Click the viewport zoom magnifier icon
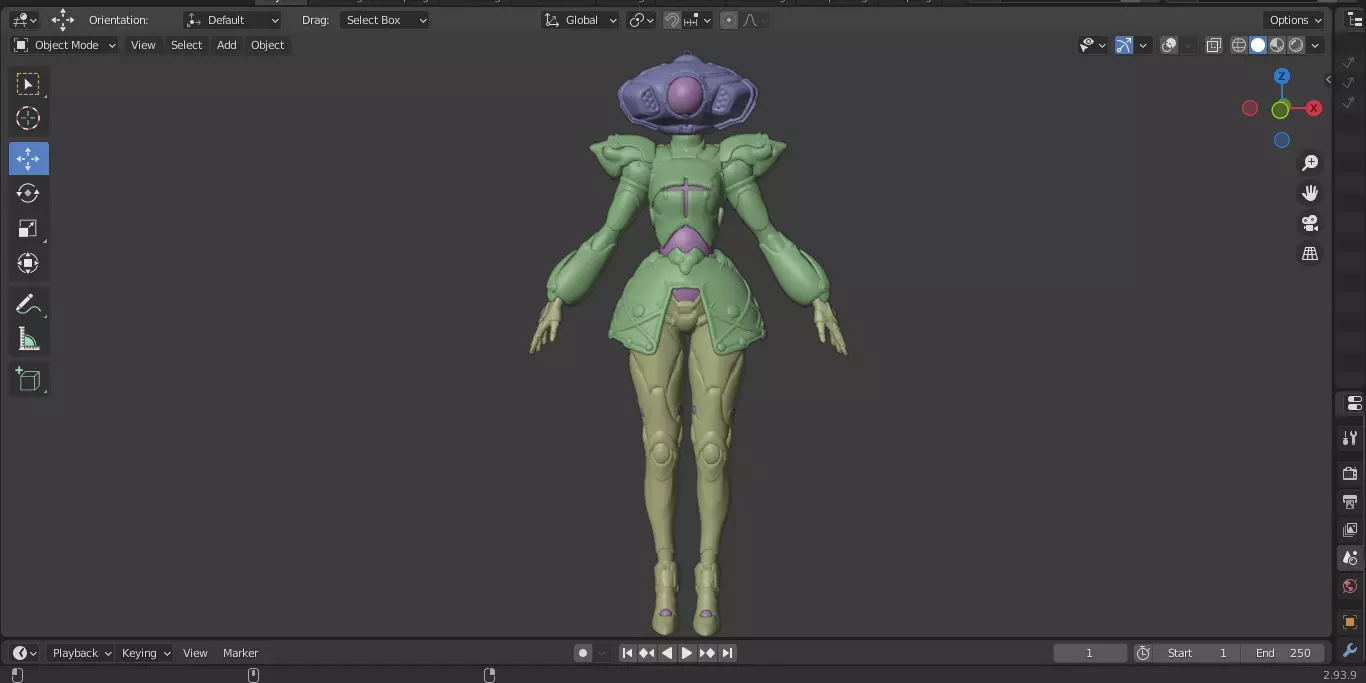The height and width of the screenshot is (683, 1366). [1310, 163]
